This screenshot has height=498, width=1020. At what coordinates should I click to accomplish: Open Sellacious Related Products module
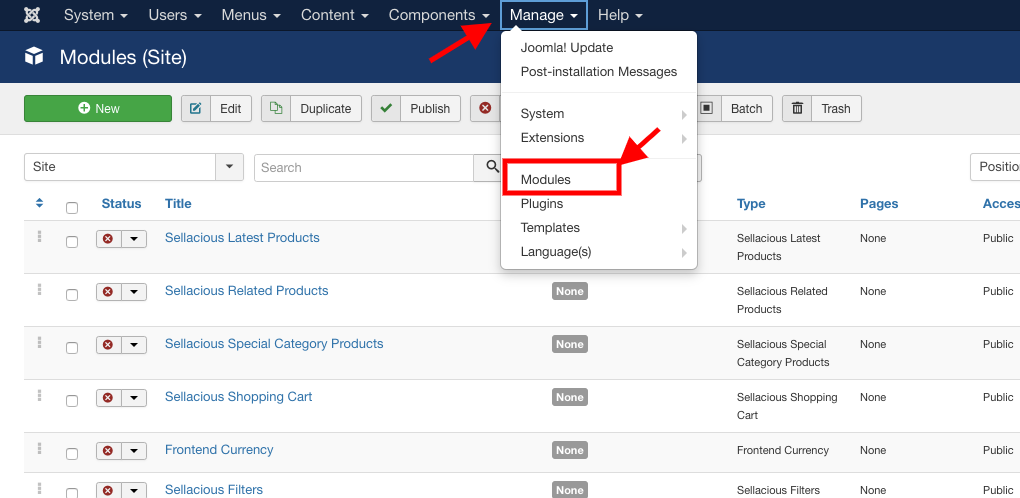(x=247, y=291)
